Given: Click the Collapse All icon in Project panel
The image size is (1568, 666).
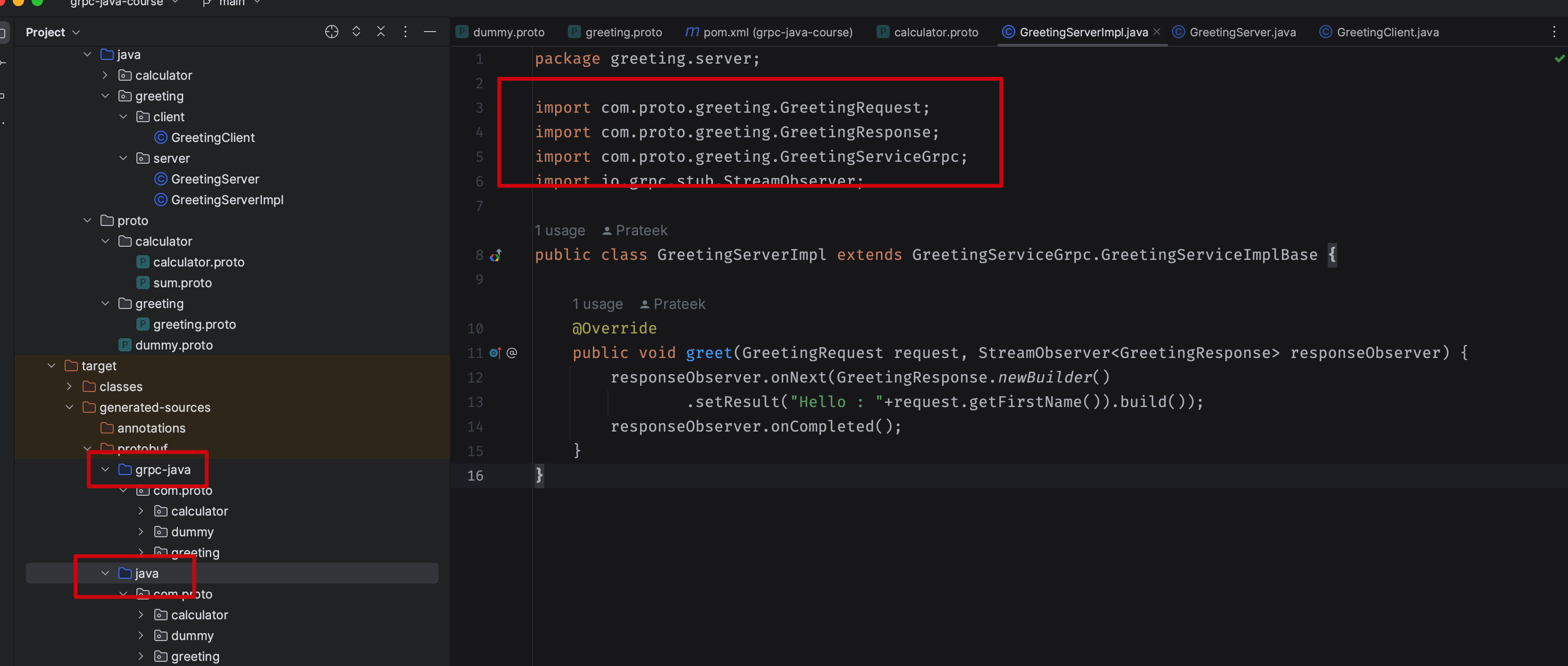Looking at the screenshot, I should (380, 32).
